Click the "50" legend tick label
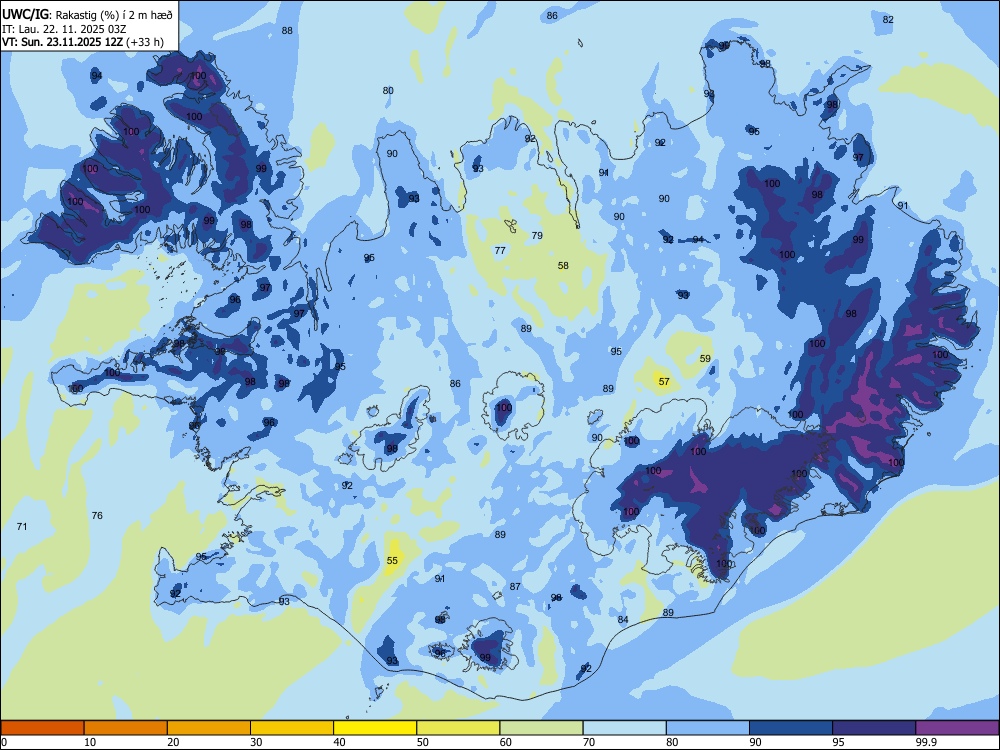1000x750 pixels. pyautogui.click(x=422, y=742)
